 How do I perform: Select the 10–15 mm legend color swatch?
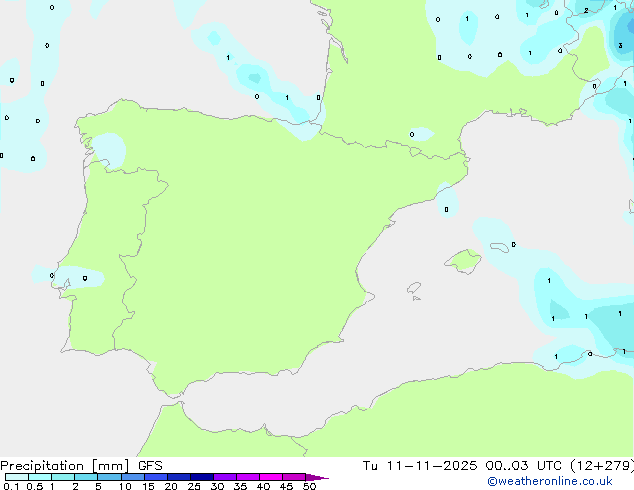[x=133, y=477]
